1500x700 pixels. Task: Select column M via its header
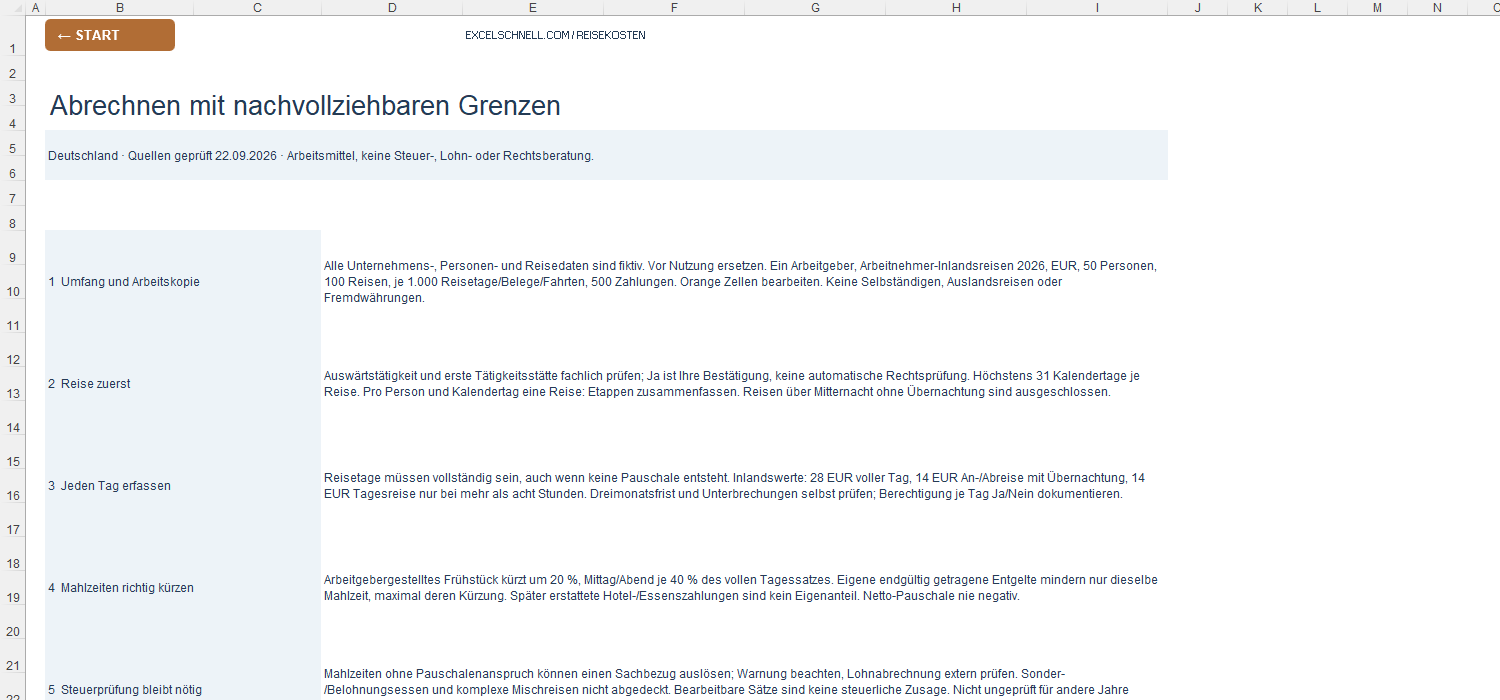(1377, 8)
